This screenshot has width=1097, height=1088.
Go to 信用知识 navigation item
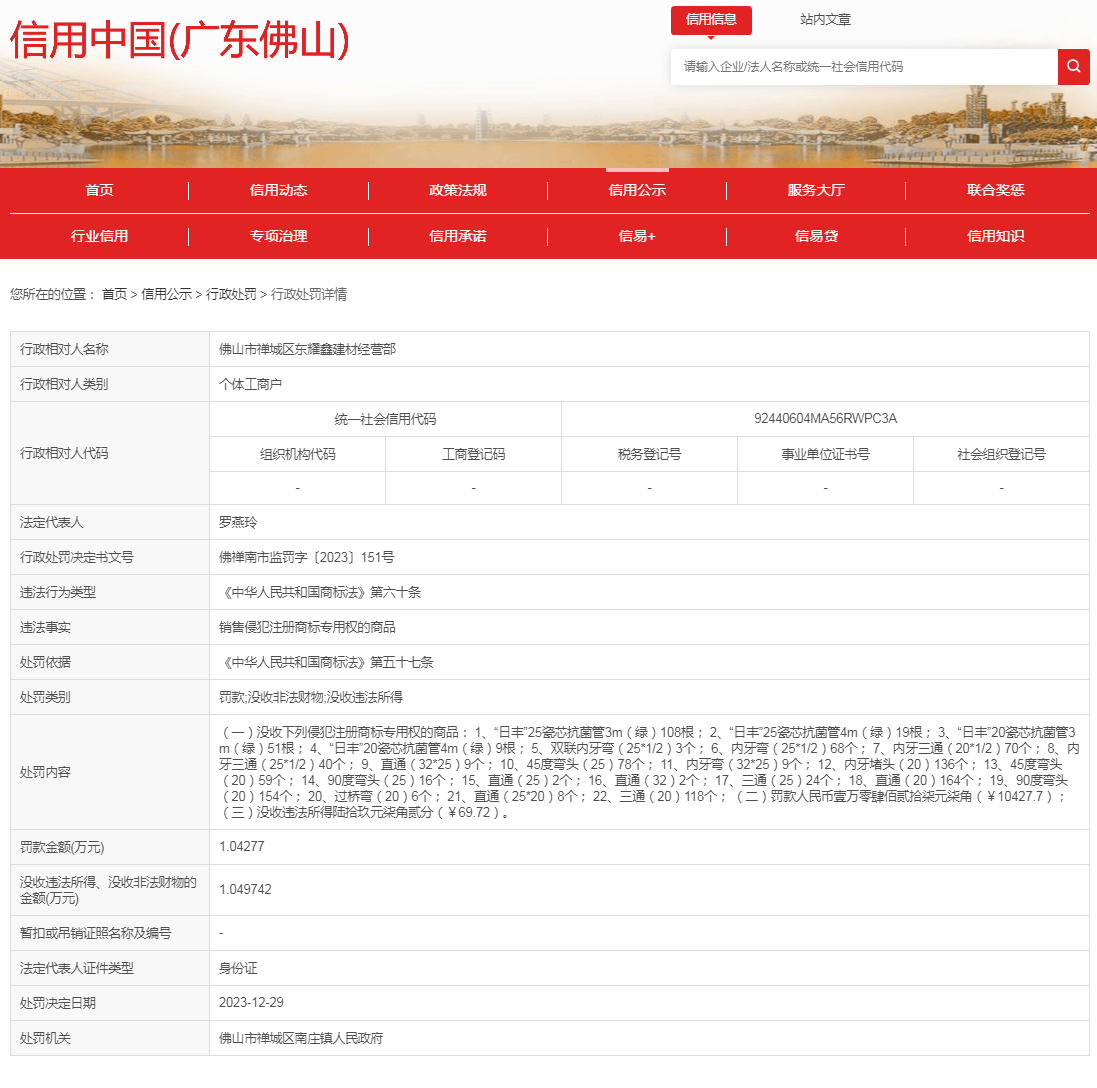(995, 236)
